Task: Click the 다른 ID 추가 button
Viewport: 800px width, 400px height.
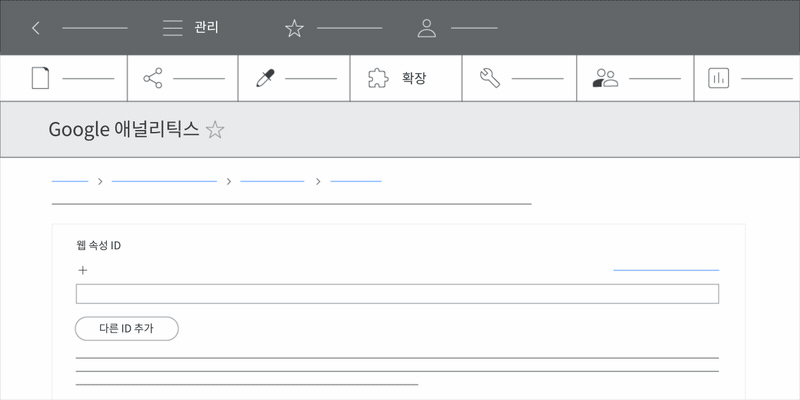Action: [x=127, y=329]
